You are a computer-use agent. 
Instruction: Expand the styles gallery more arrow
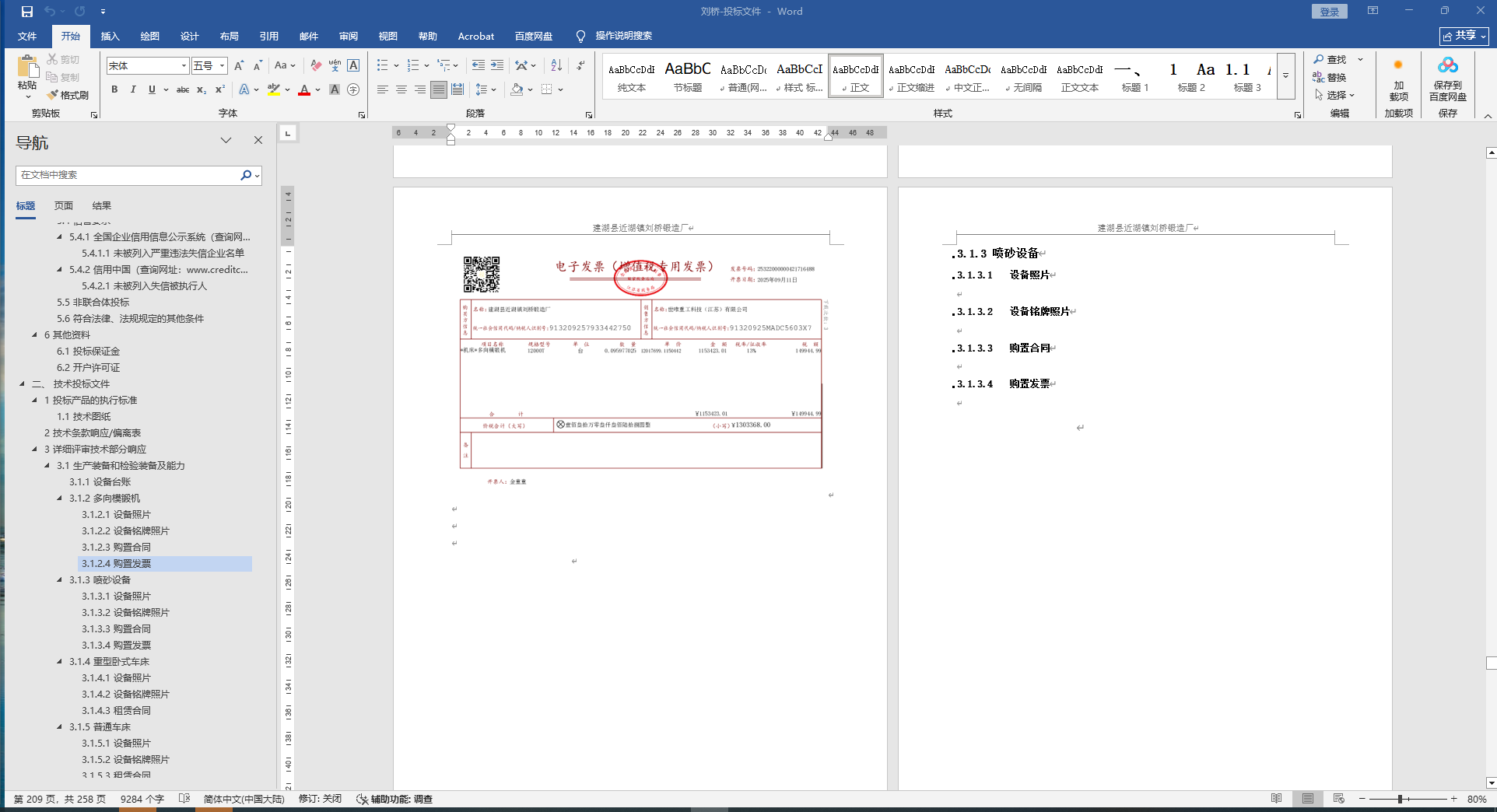pos(1285,75)
